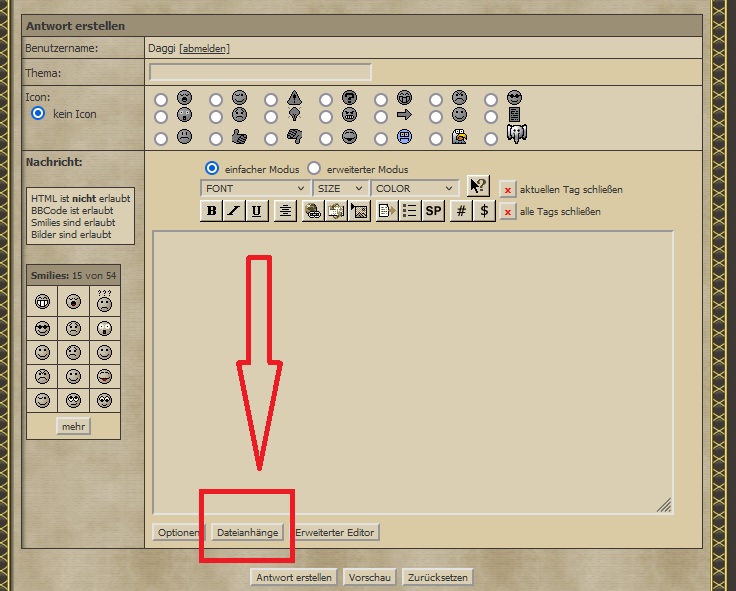The image size is (736, 591).
Task: Open BBCode help with the question-mark cursor icon
Action: pos(478,187)
